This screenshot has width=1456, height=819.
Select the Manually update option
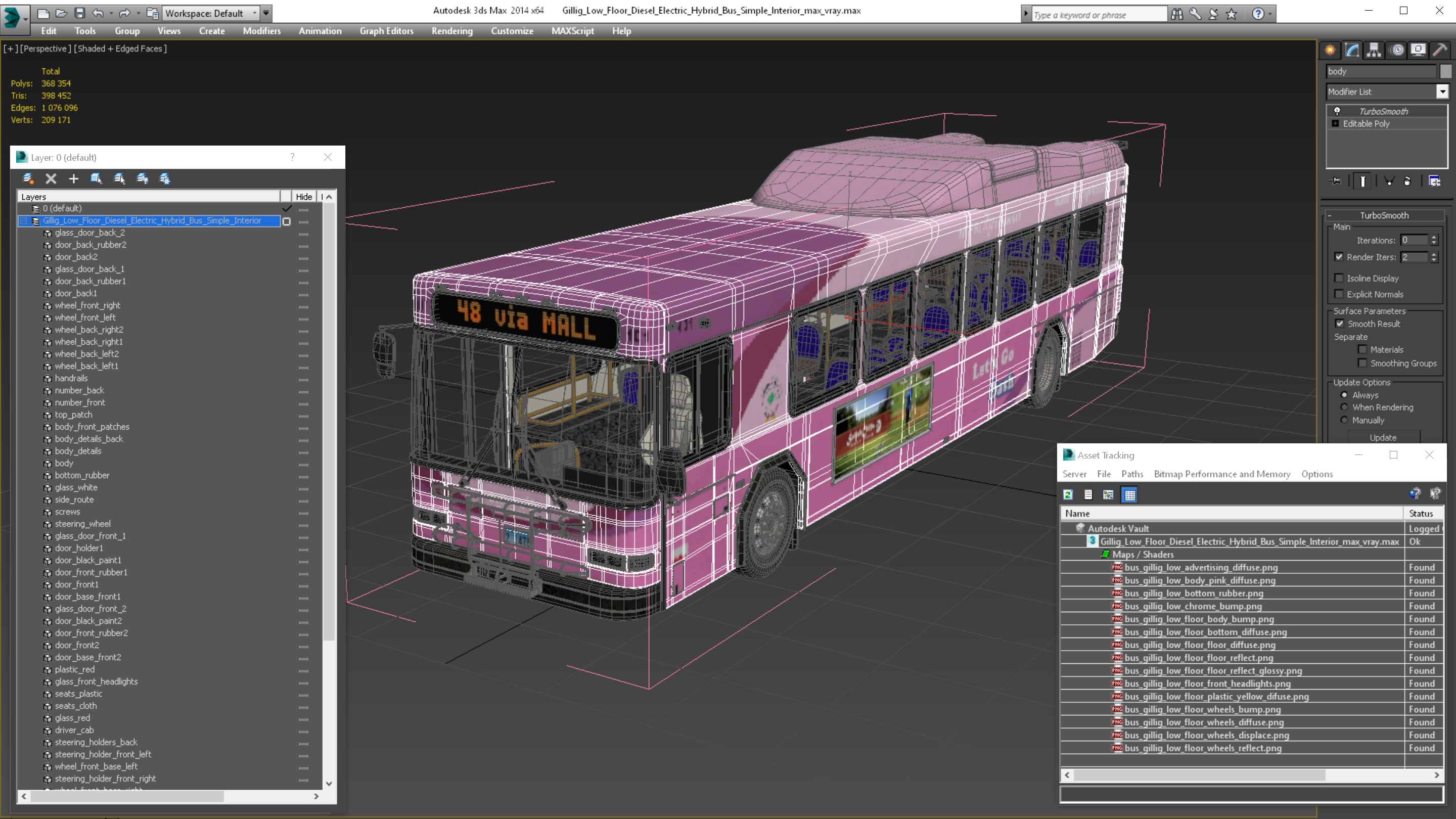1344,420
